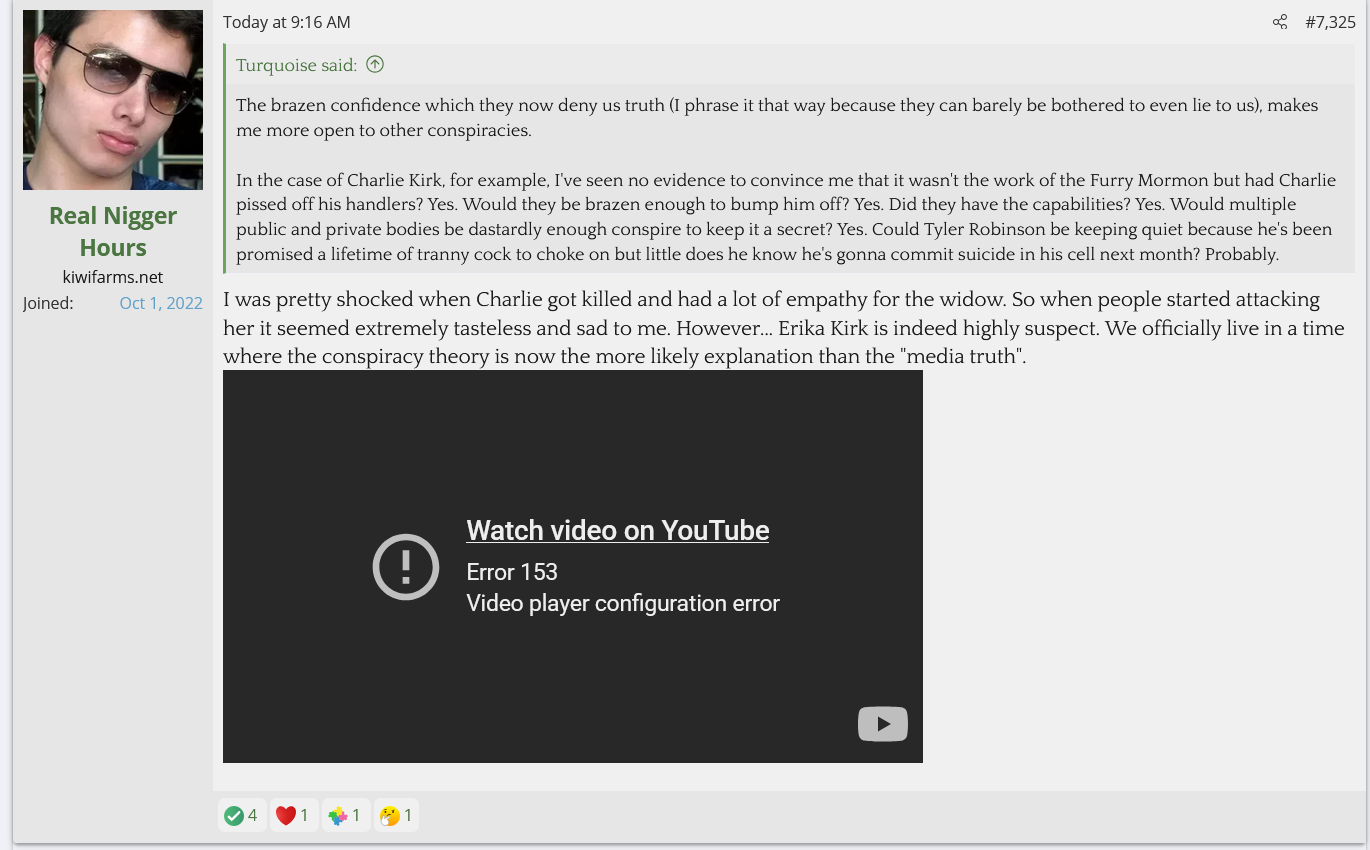1370x850 pixels.
Task: Click the red heart reaction icon
Action: point(286,816)
